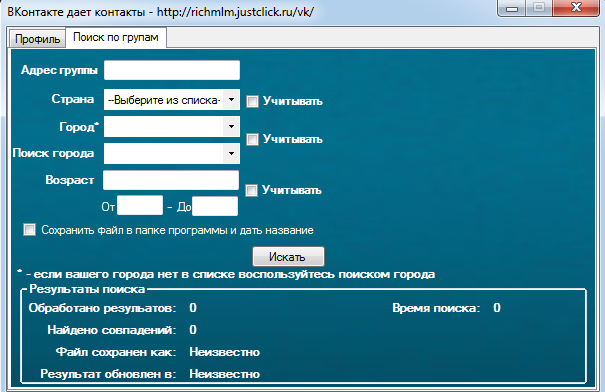The height and width of the screenshot is (392, 605).
Task: Click the Возраст text field
Action: click(171, 180)
